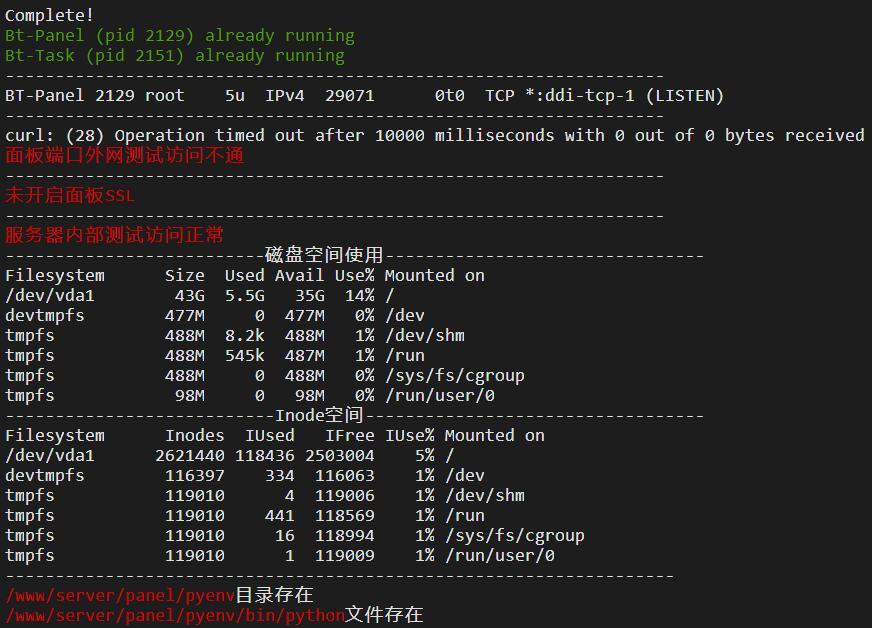Click the IUsed value "118436"

265,456
